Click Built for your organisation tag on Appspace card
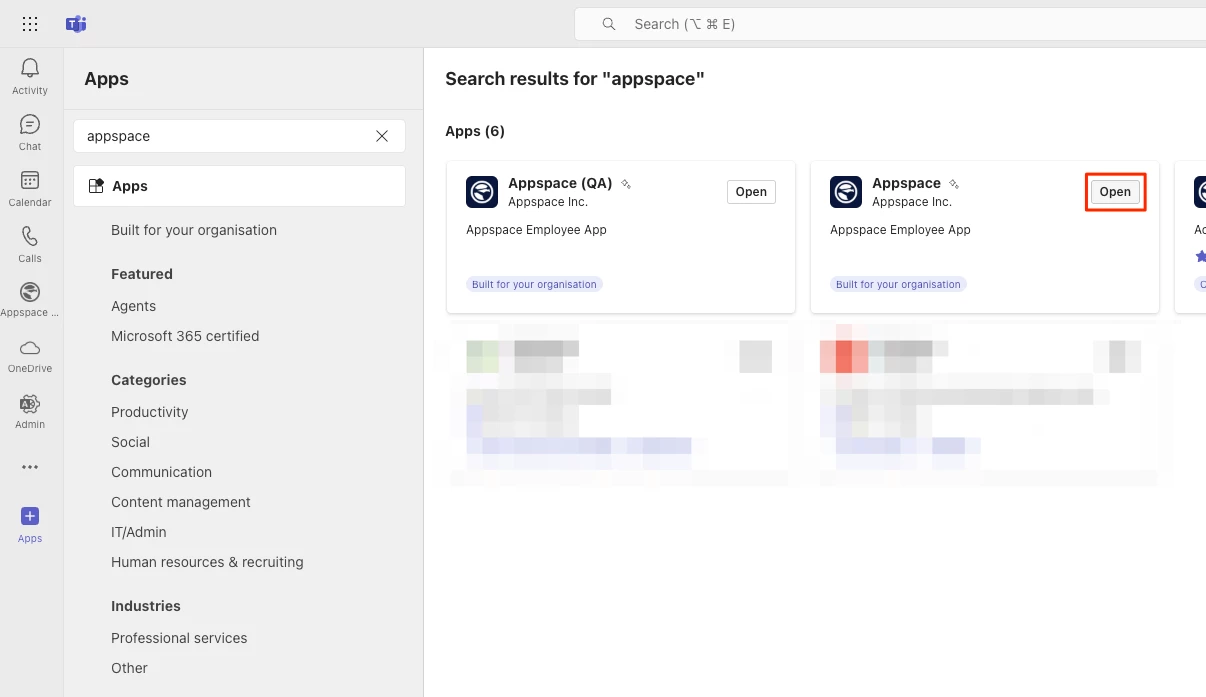This screenshot has width=1206, height=697. (898, 284)
